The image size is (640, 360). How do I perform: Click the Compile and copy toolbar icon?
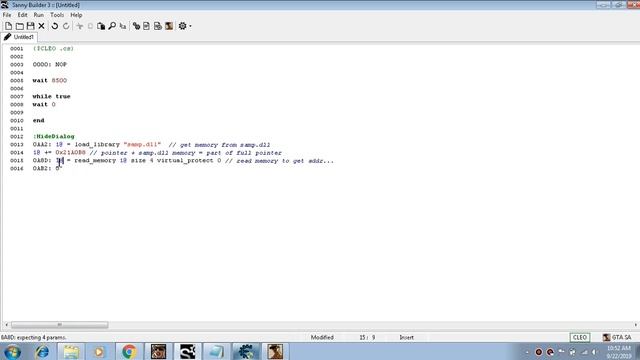point(158,26)
